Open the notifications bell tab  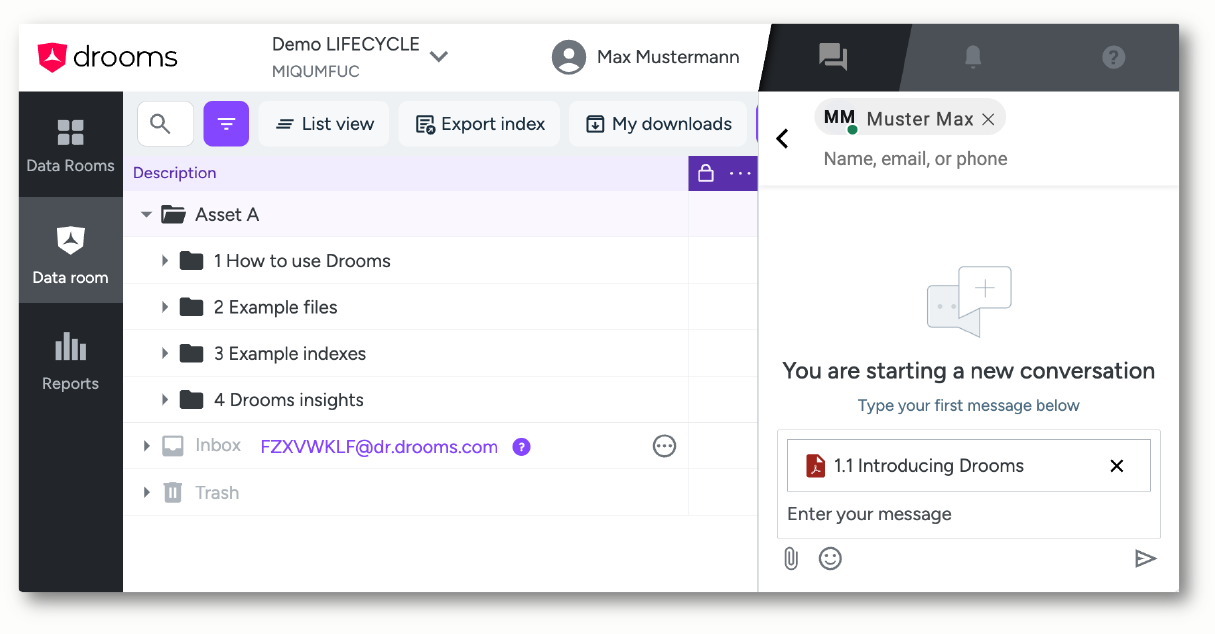tap(973, 57)
